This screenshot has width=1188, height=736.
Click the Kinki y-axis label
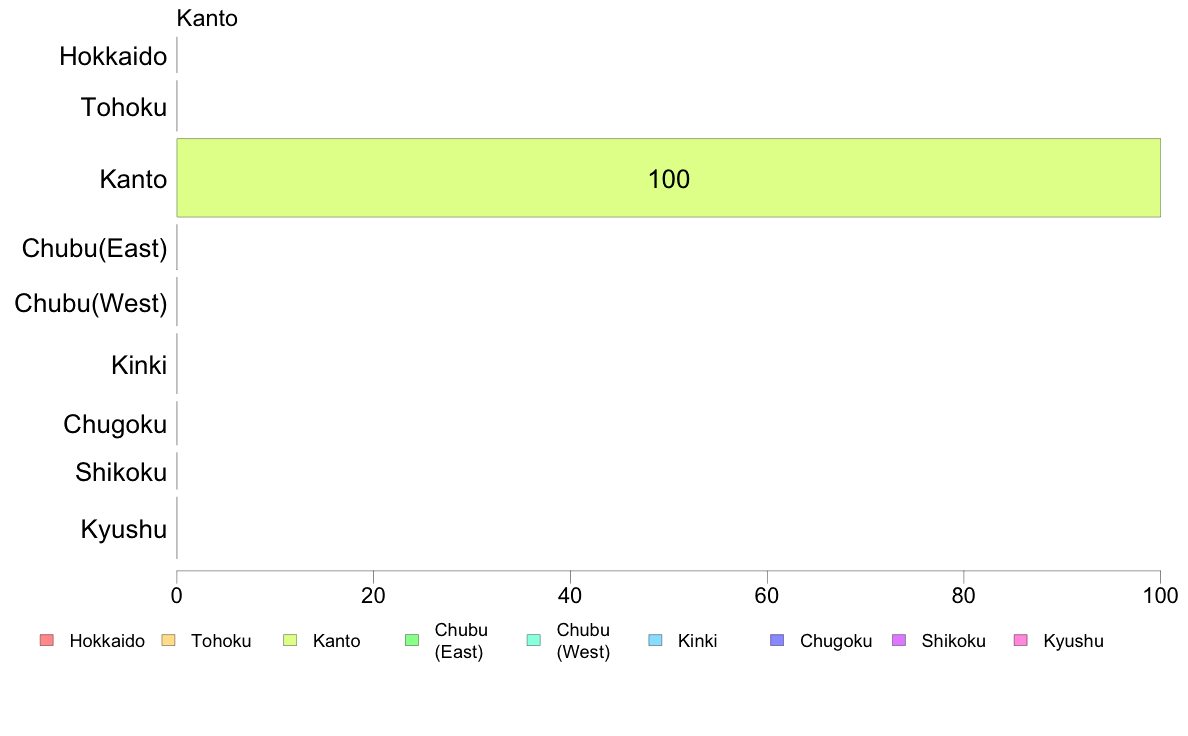click(139, 365)
